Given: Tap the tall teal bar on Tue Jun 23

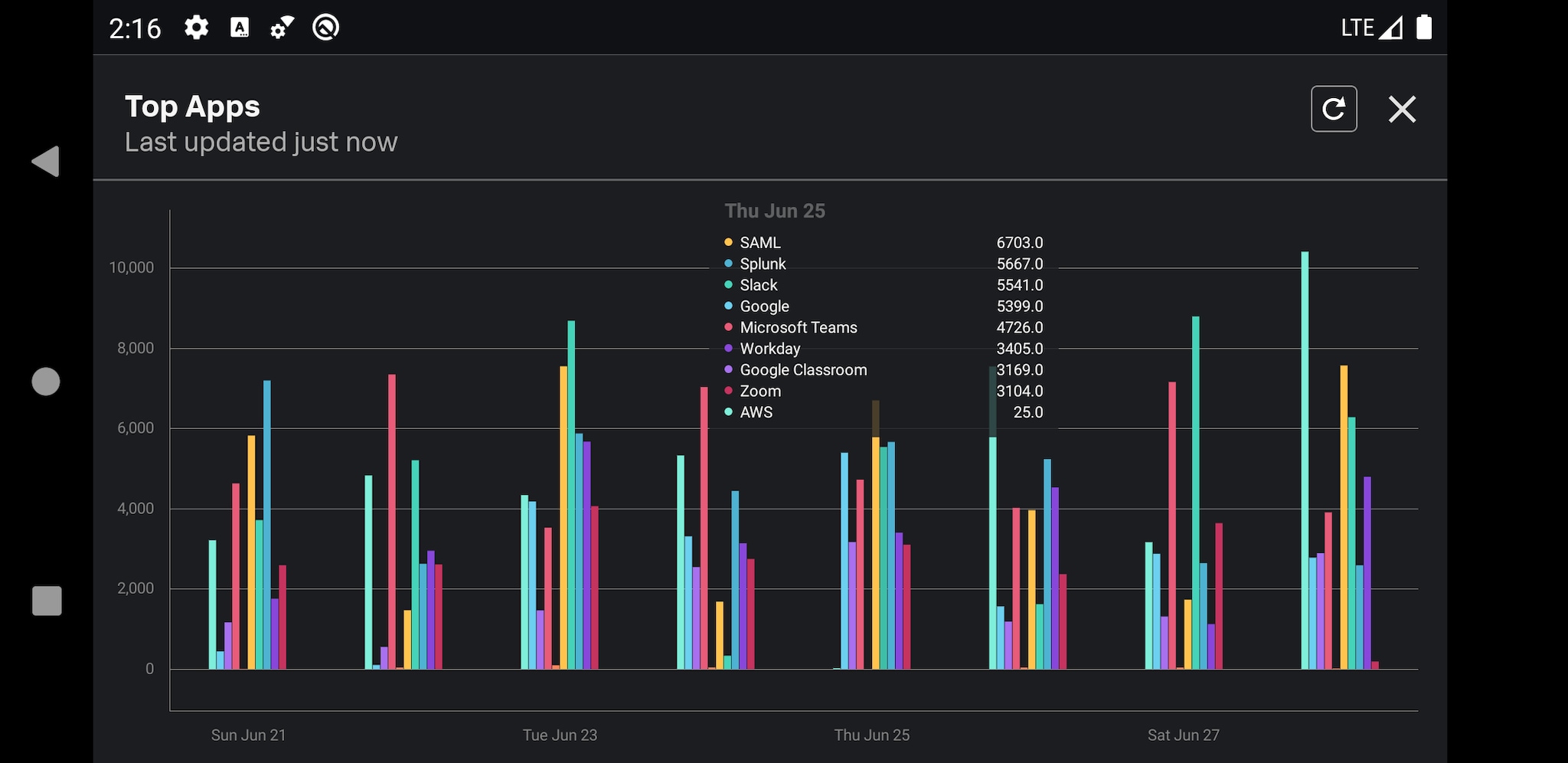Looking at the screenshot, I should (571, 495).
